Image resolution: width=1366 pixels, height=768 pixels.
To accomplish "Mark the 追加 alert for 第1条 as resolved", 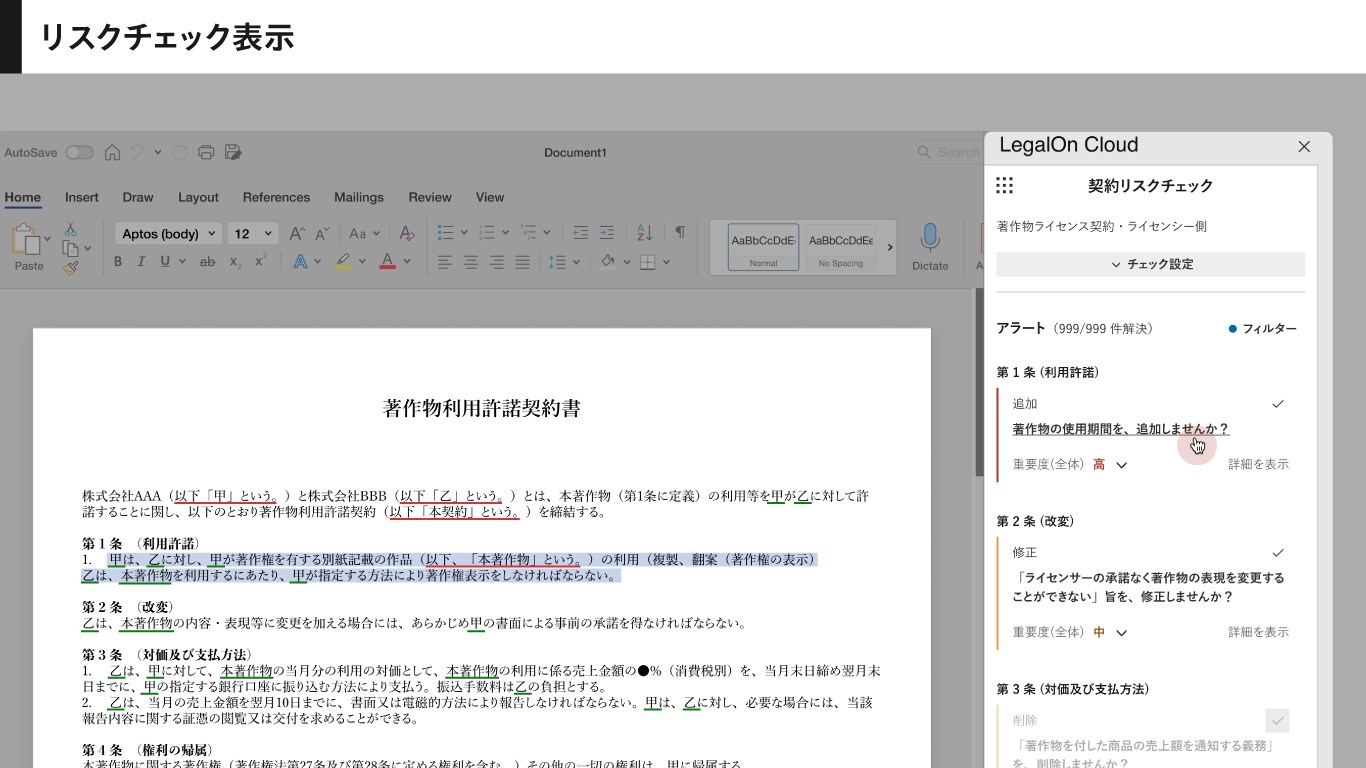I will point(1277,404).
